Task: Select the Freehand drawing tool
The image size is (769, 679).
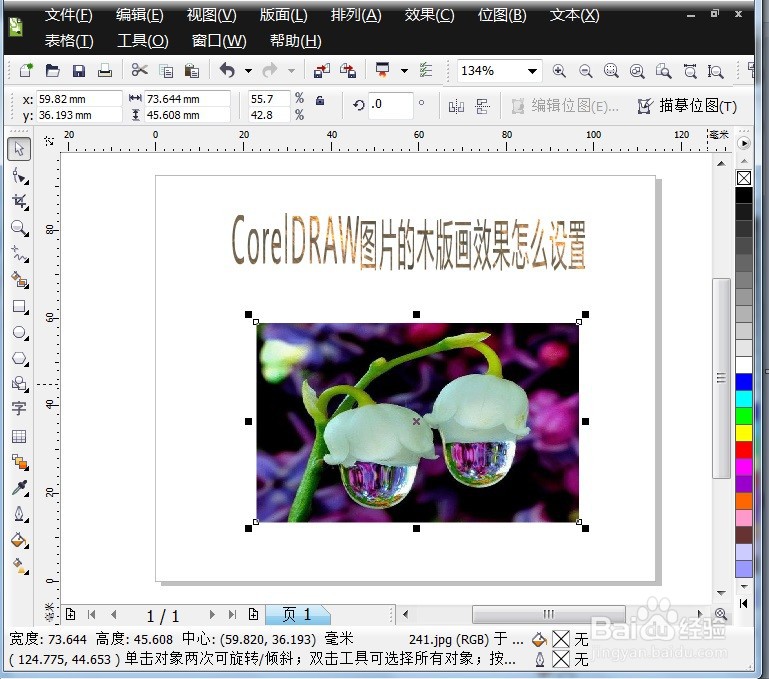Action: point(19,254)
